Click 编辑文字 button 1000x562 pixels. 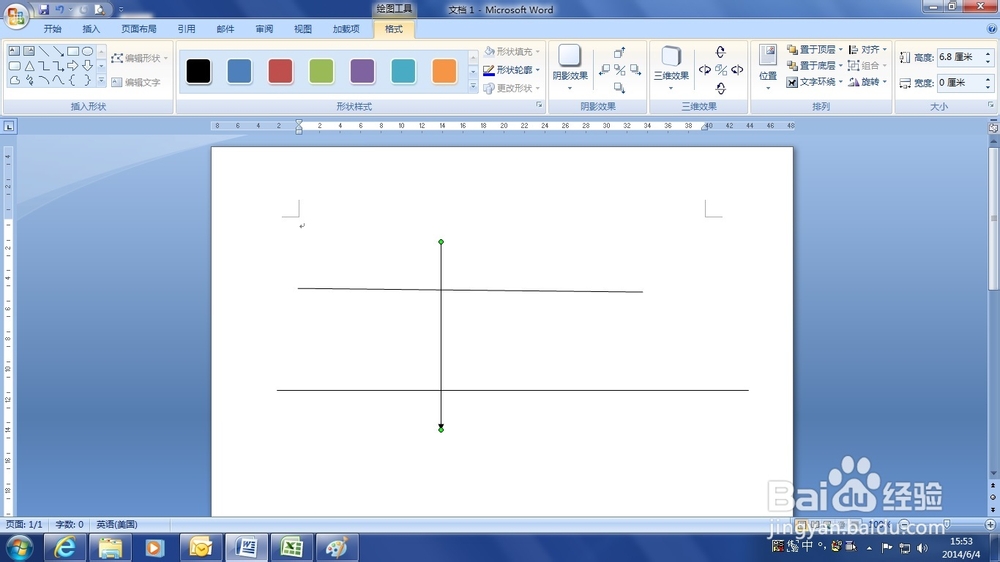pyautogui.click(x=136, y=82)
